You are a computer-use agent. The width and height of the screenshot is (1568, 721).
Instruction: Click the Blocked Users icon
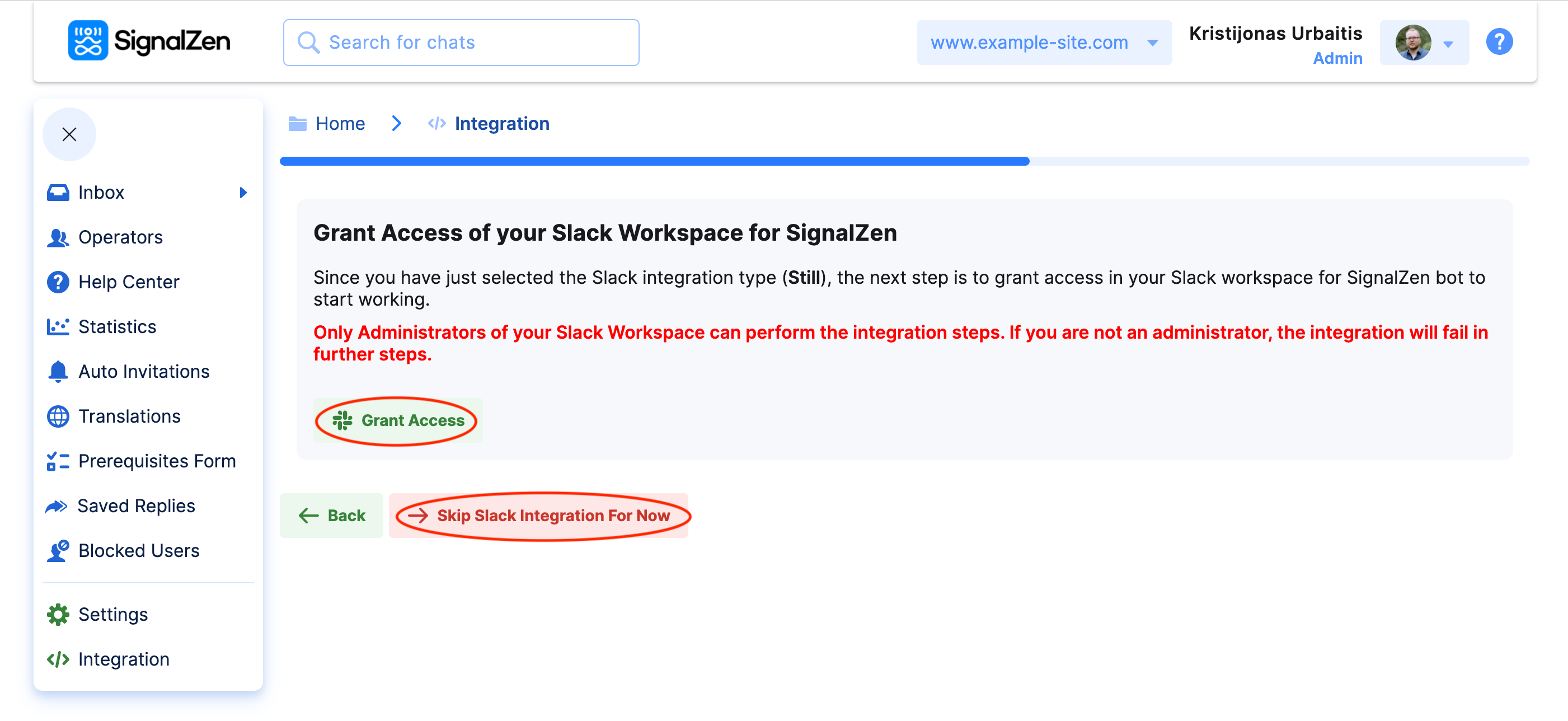[x=58, y=550]
